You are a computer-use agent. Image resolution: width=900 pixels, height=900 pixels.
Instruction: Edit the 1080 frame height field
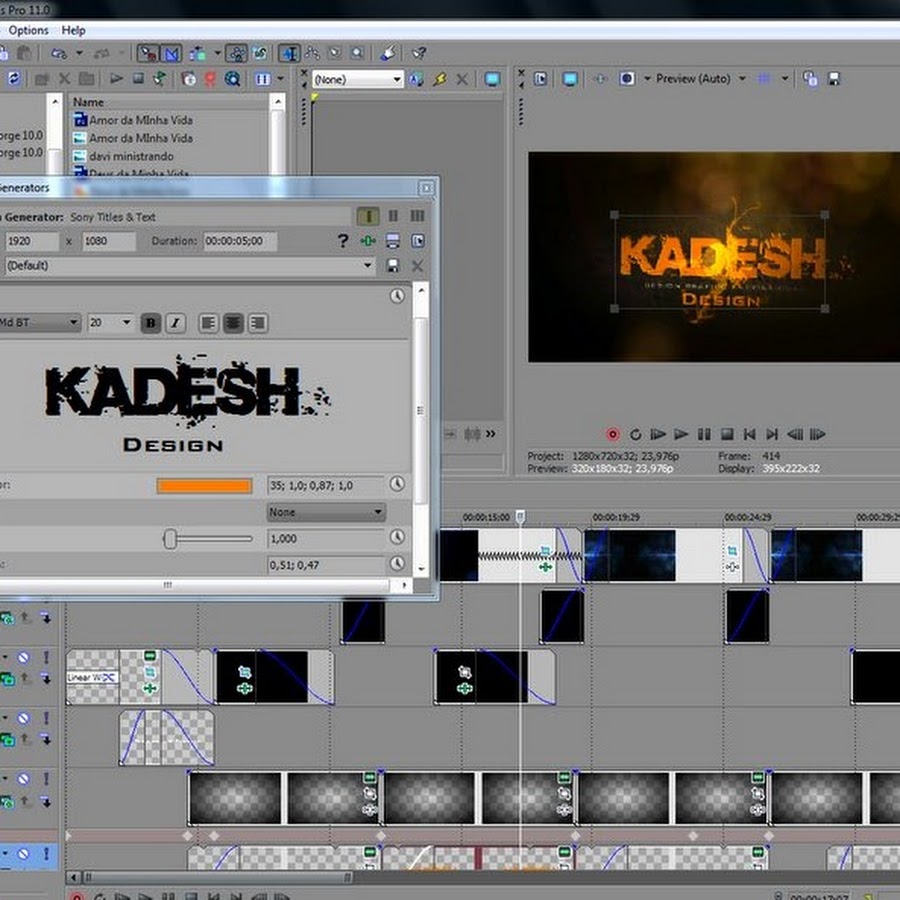(x=109, y=241)
